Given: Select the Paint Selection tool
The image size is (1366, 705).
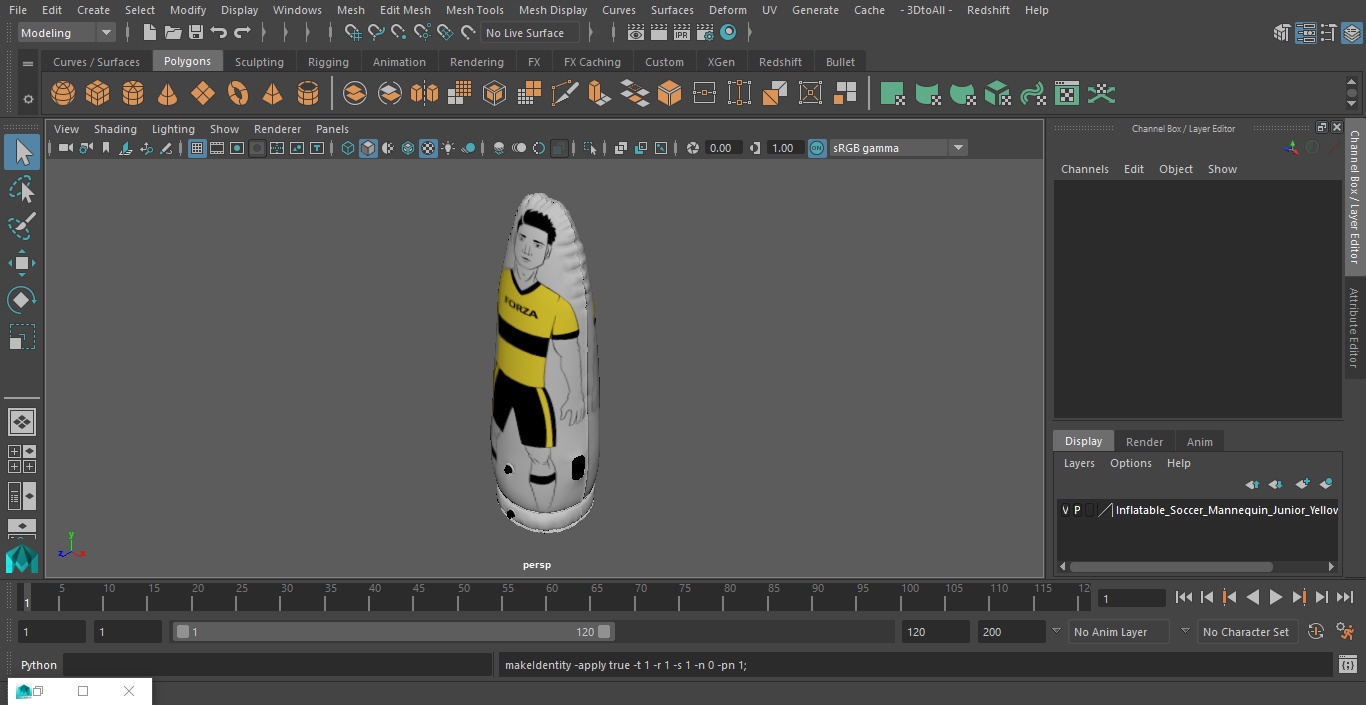Looking at the screenshot, I should point(21,226).
